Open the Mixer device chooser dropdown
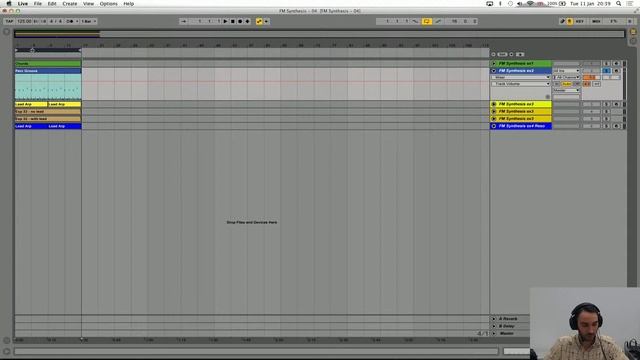Image resolution: width=640 pixels, height=360 pixels. (521, 77)
